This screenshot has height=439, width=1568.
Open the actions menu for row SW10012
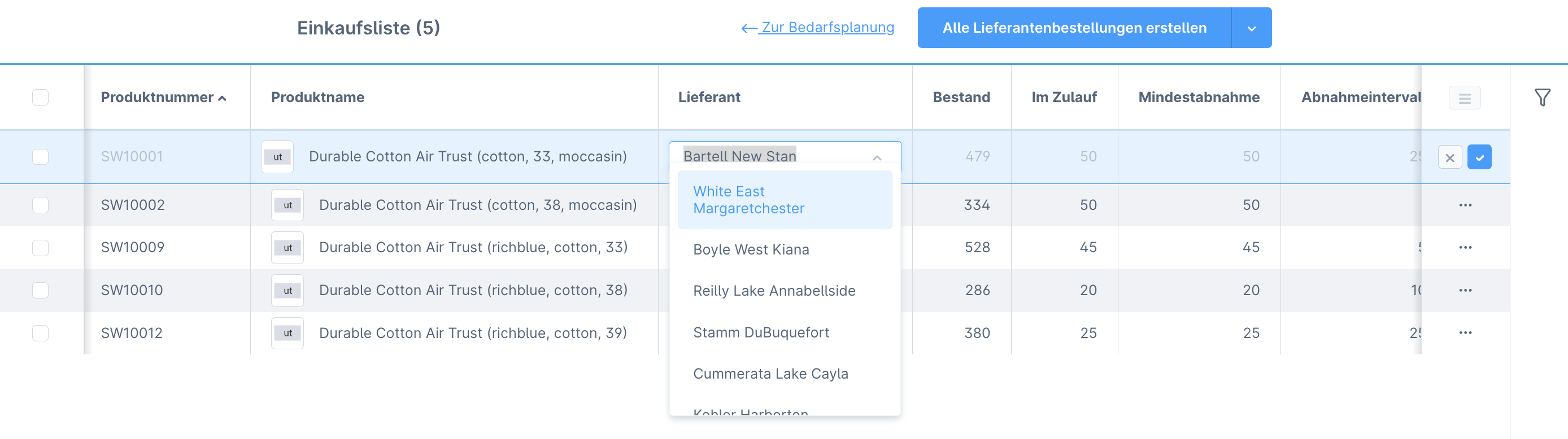[x=1465, y=332]
